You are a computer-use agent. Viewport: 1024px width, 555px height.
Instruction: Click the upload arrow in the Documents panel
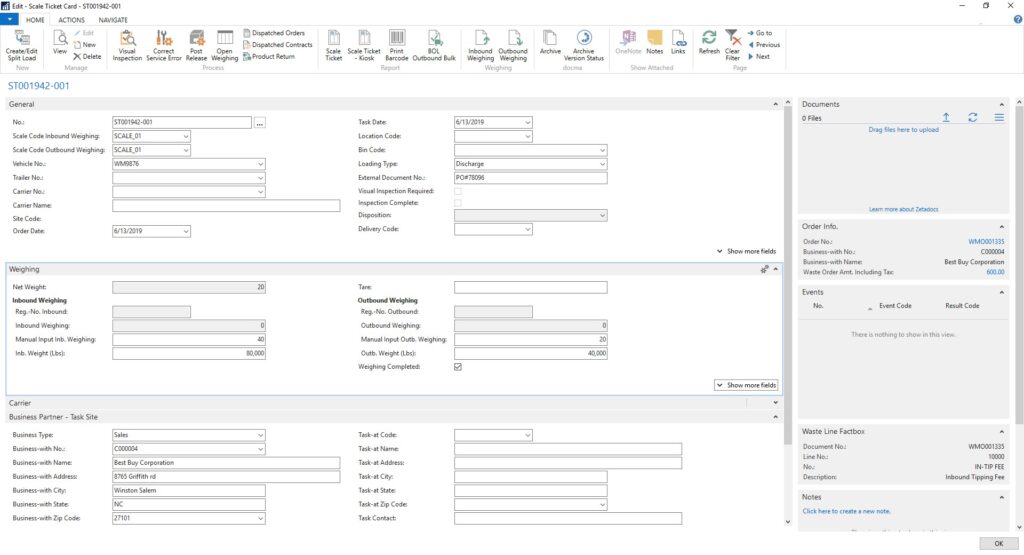point(946,118)
